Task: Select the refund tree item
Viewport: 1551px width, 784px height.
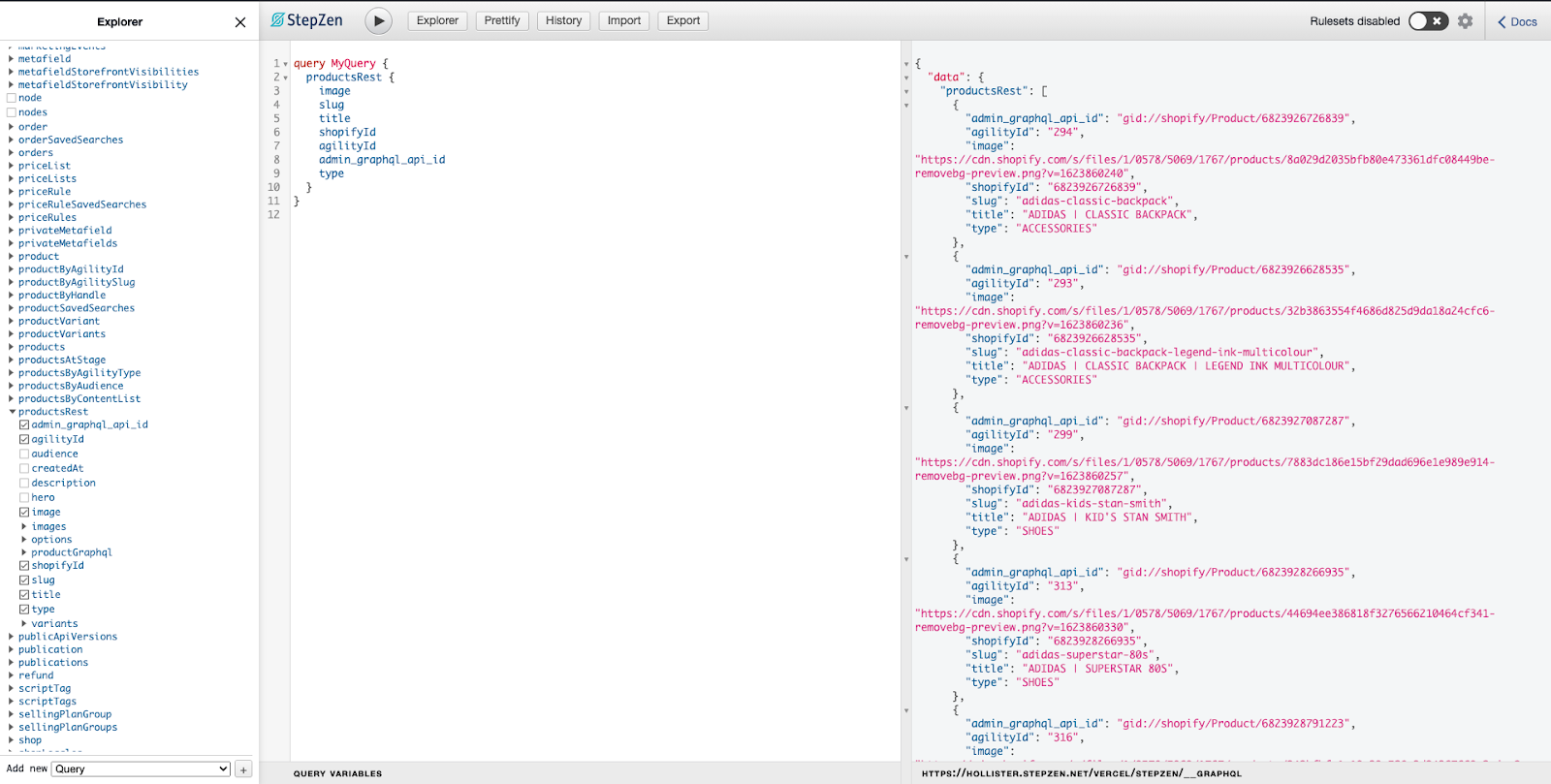Action: tap(36, 675)
